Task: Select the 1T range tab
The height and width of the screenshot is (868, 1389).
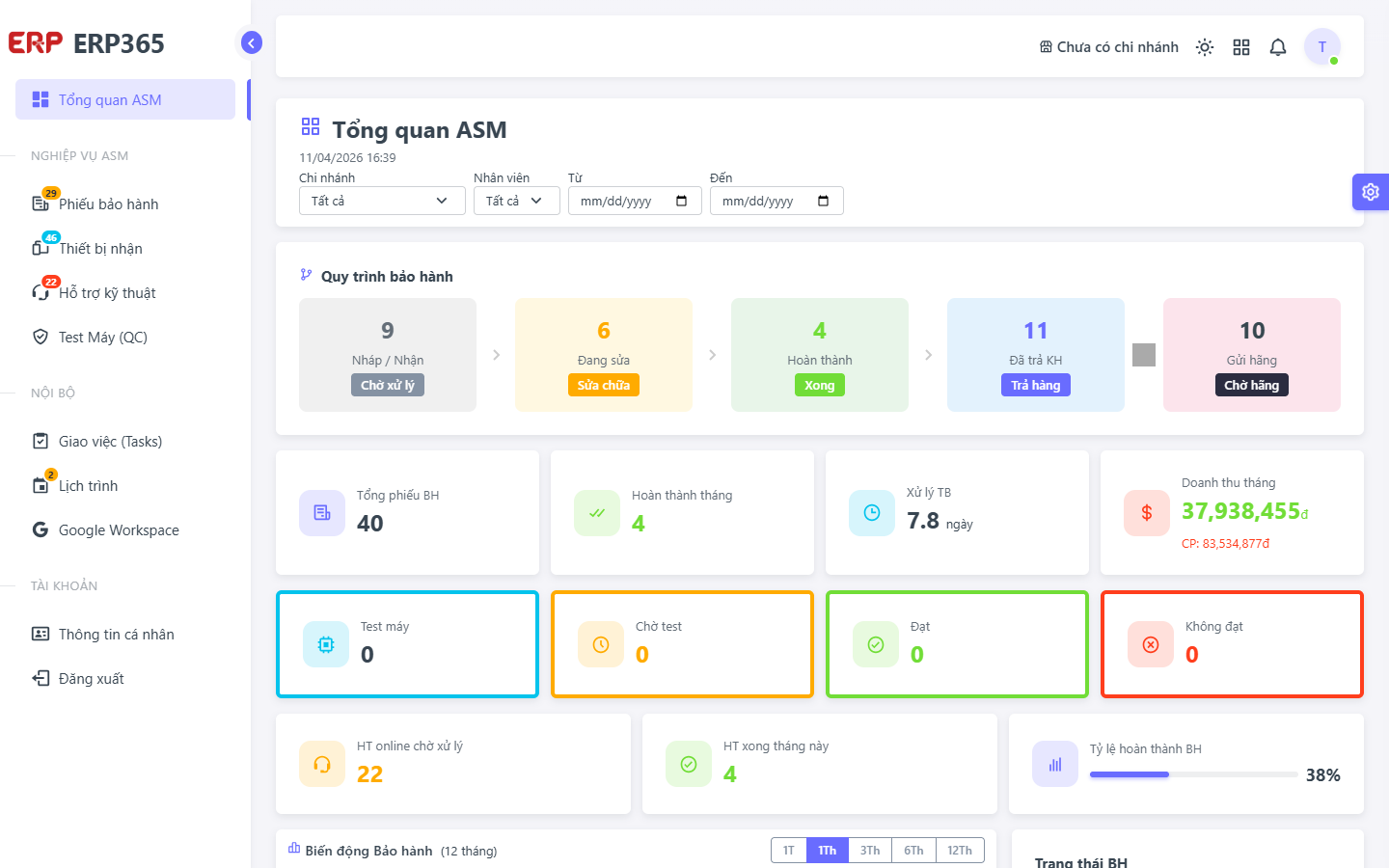Action: click(x=789, y=850)
